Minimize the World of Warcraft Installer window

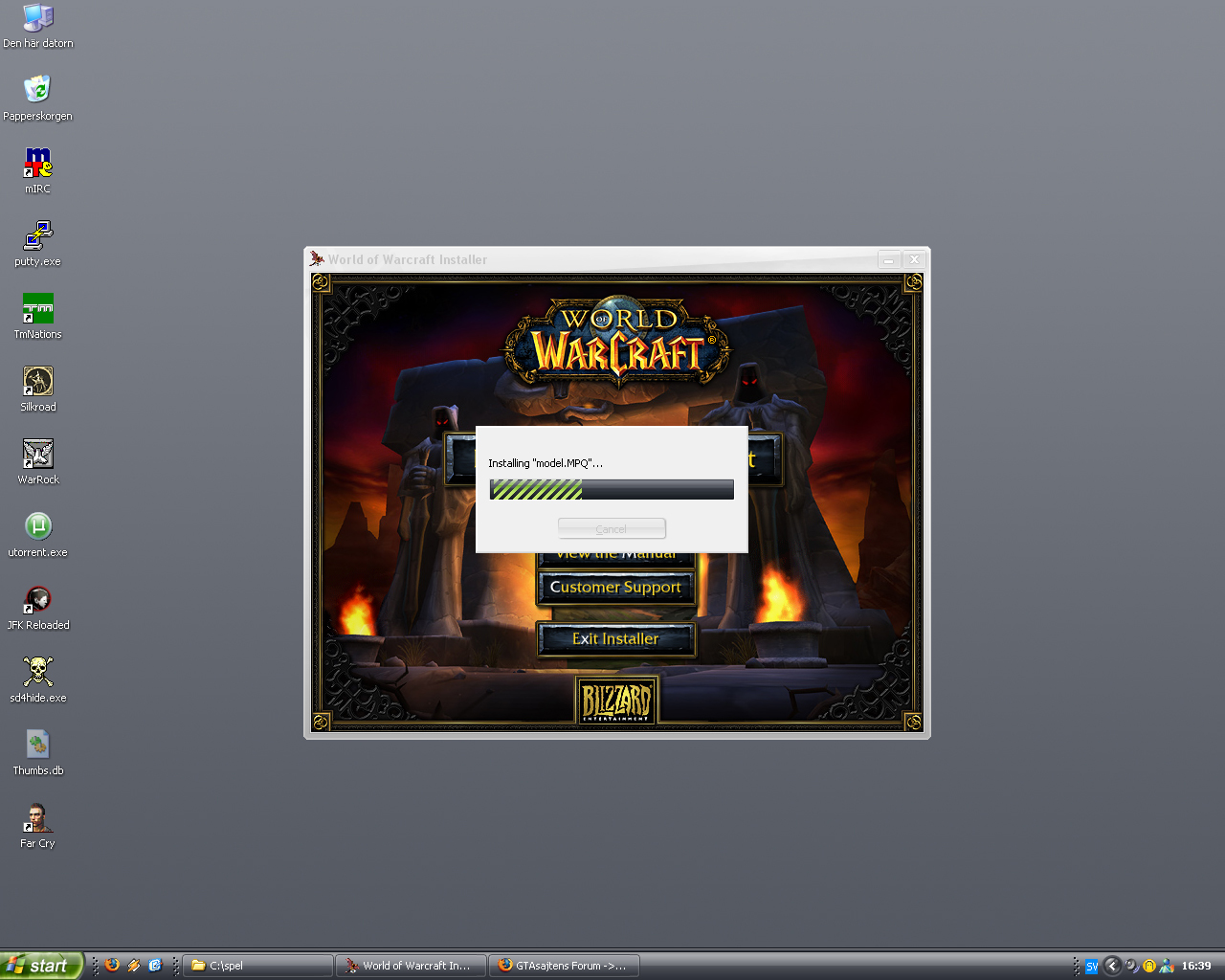coord(889,259)
